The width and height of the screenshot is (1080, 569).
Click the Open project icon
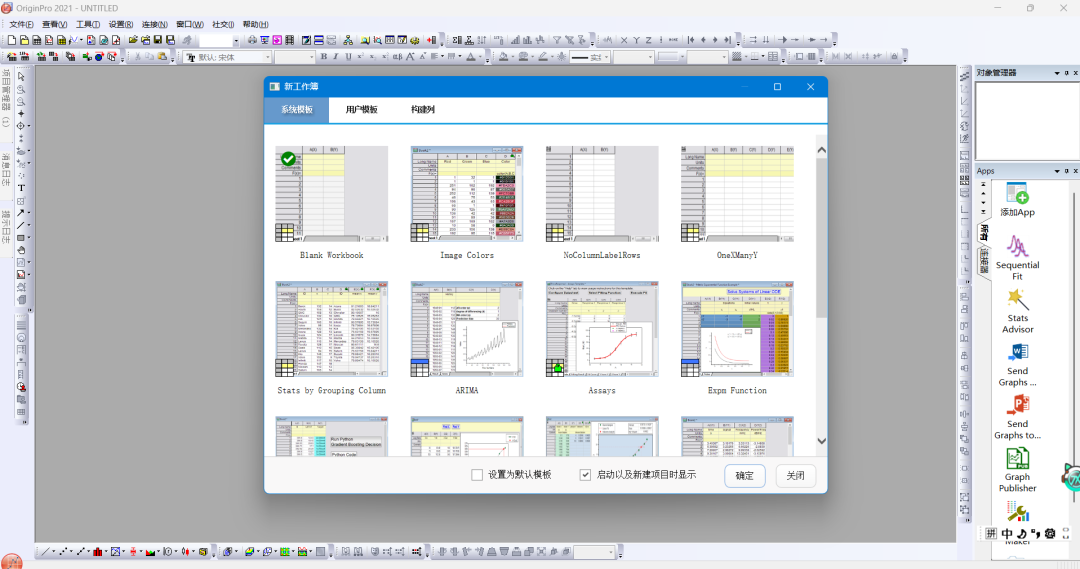point(132,40)
